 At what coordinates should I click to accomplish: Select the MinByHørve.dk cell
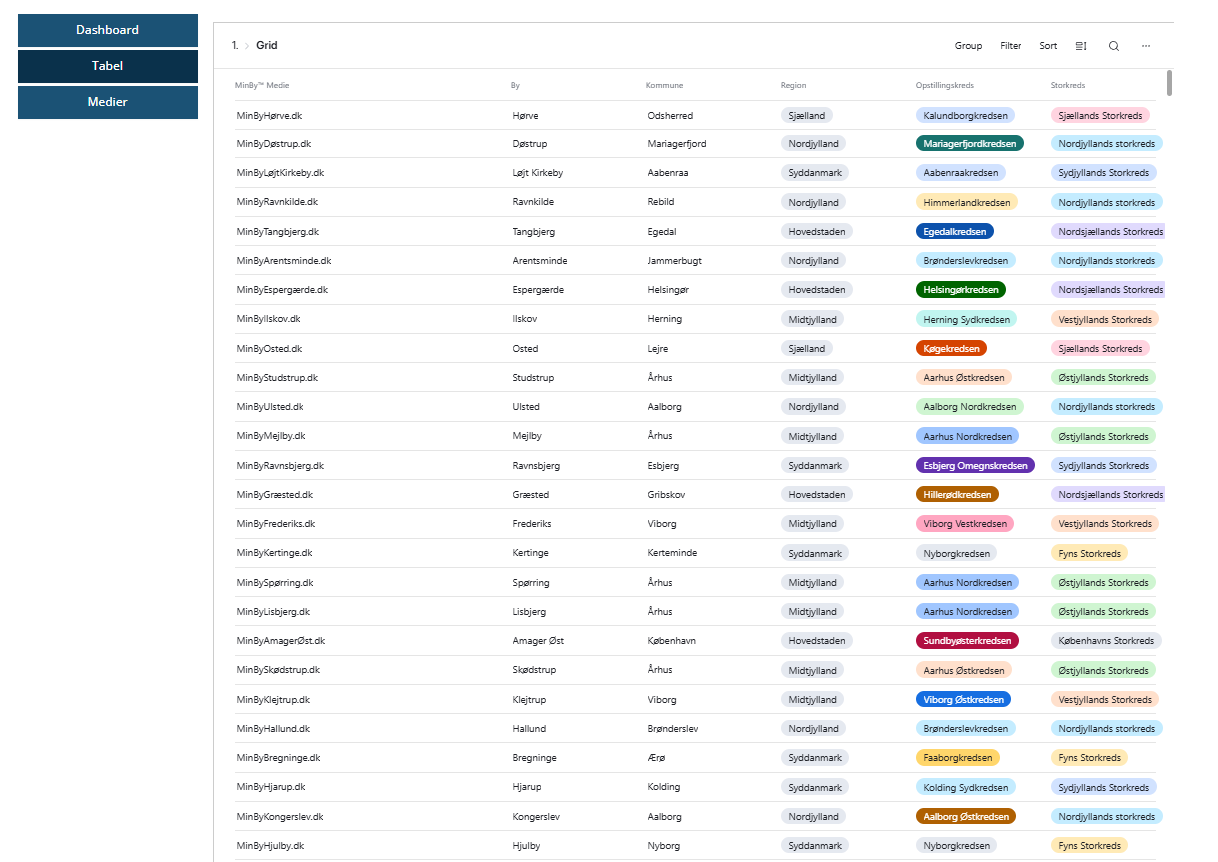tap(269, 116)
